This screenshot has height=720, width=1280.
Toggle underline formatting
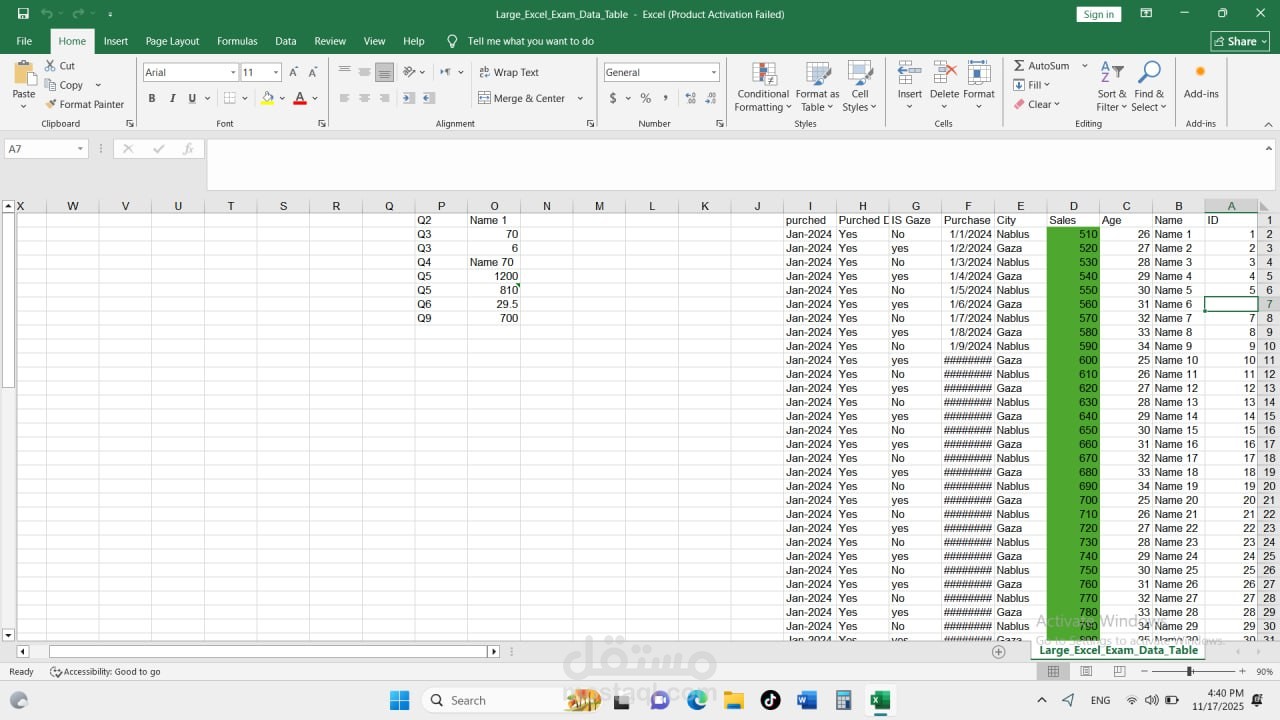[190, 98]
